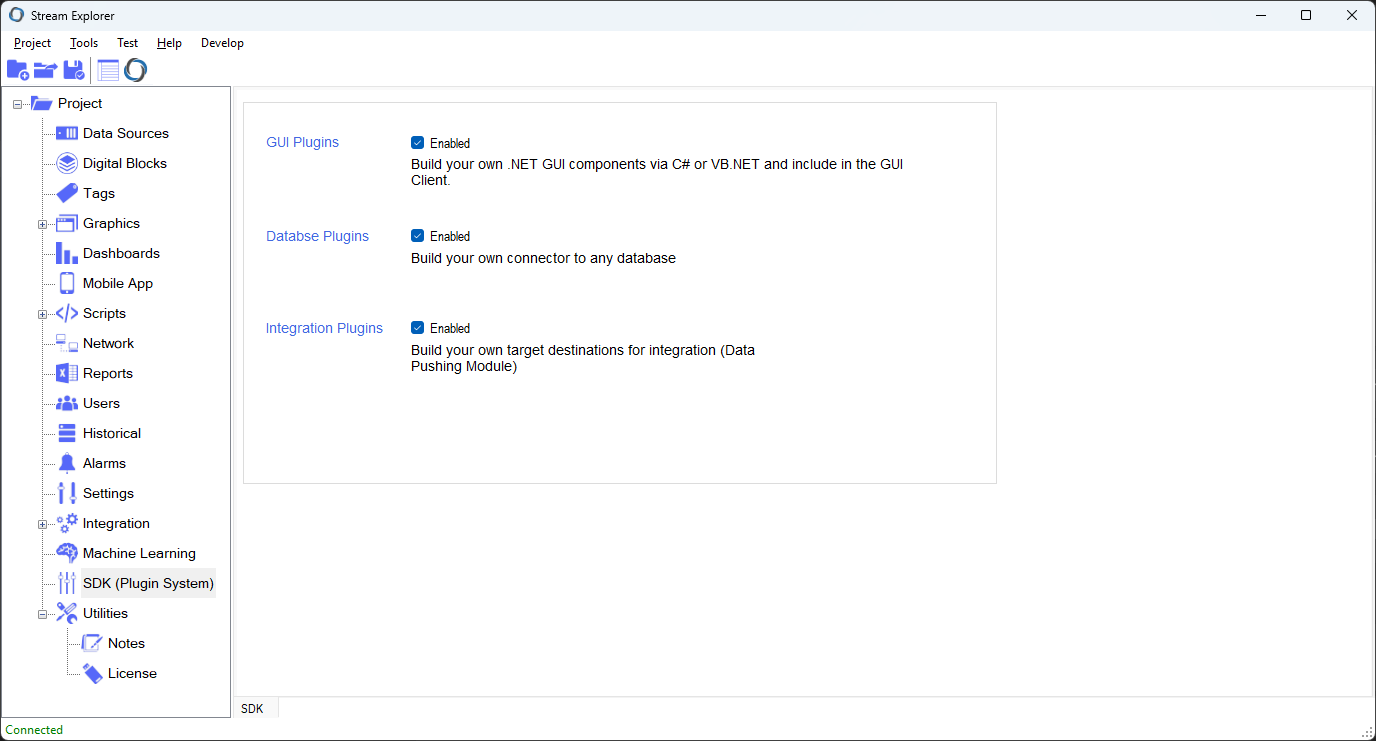Click the Mobile App phone icon

(x=67, y=283)
